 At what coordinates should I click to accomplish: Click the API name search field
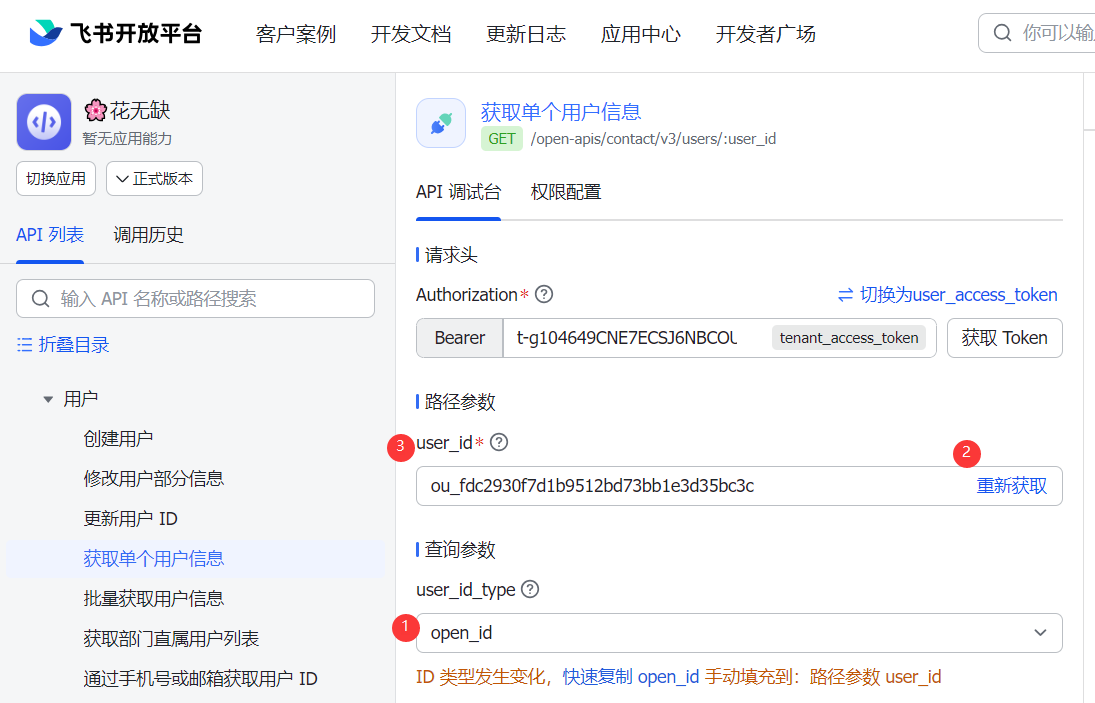pyautogui.click(x=195, y=299)
